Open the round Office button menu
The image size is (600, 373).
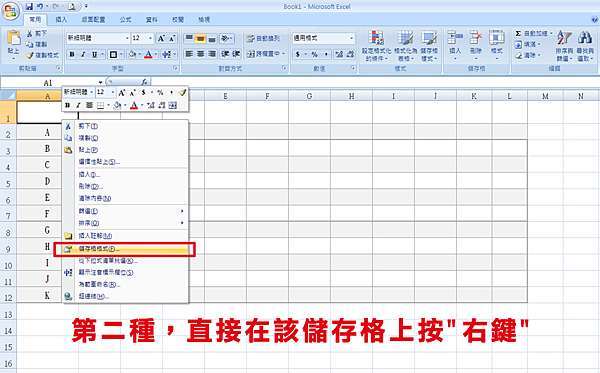coord(11,11)
